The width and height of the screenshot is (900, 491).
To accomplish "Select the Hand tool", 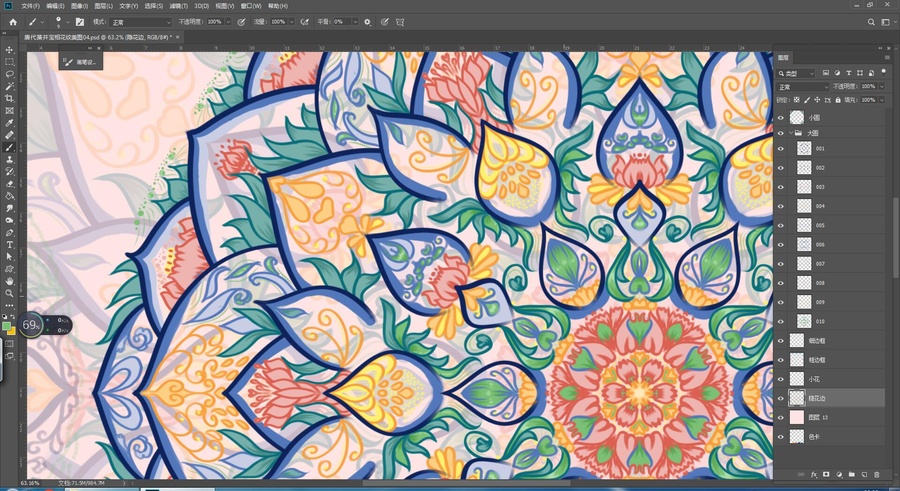I will (9, 281).
